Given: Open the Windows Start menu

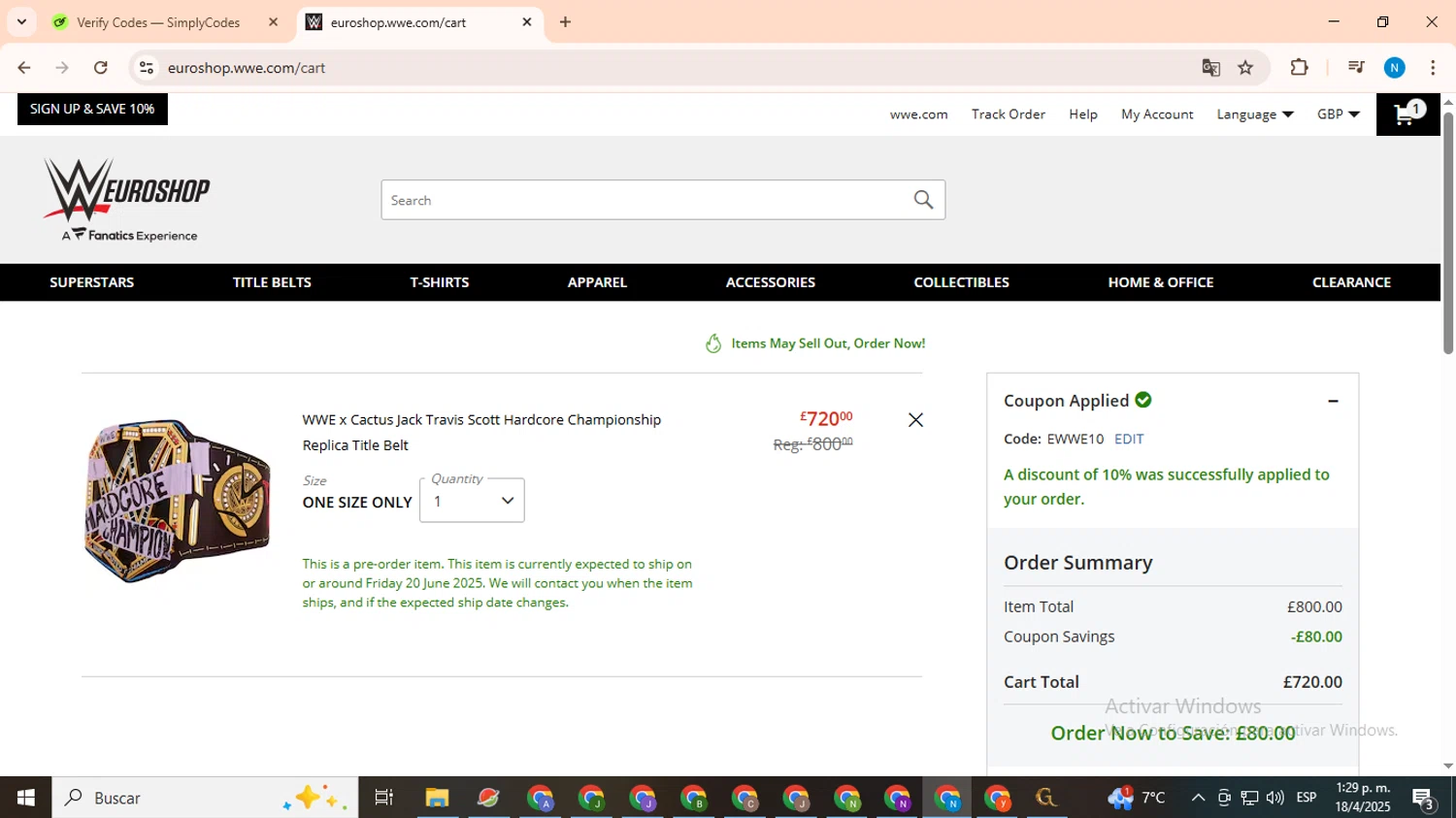Looking at the screenshot, I should coord(25,798).
